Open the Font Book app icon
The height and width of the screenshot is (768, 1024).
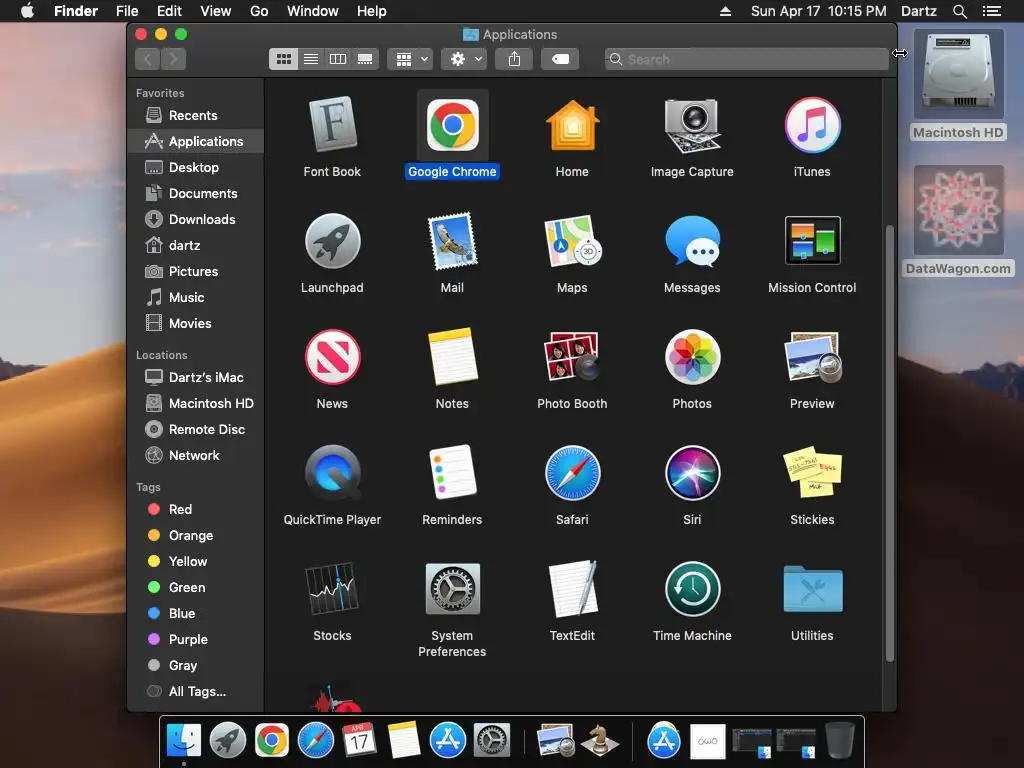pyautogui.click(x=332, y=124)
